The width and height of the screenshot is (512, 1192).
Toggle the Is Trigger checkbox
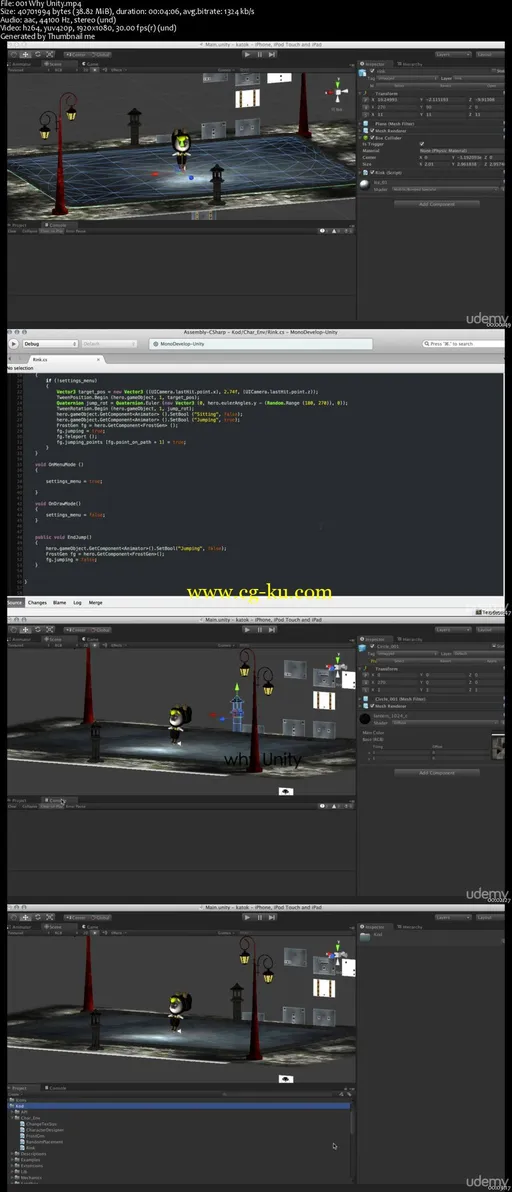tap(422, 144)
